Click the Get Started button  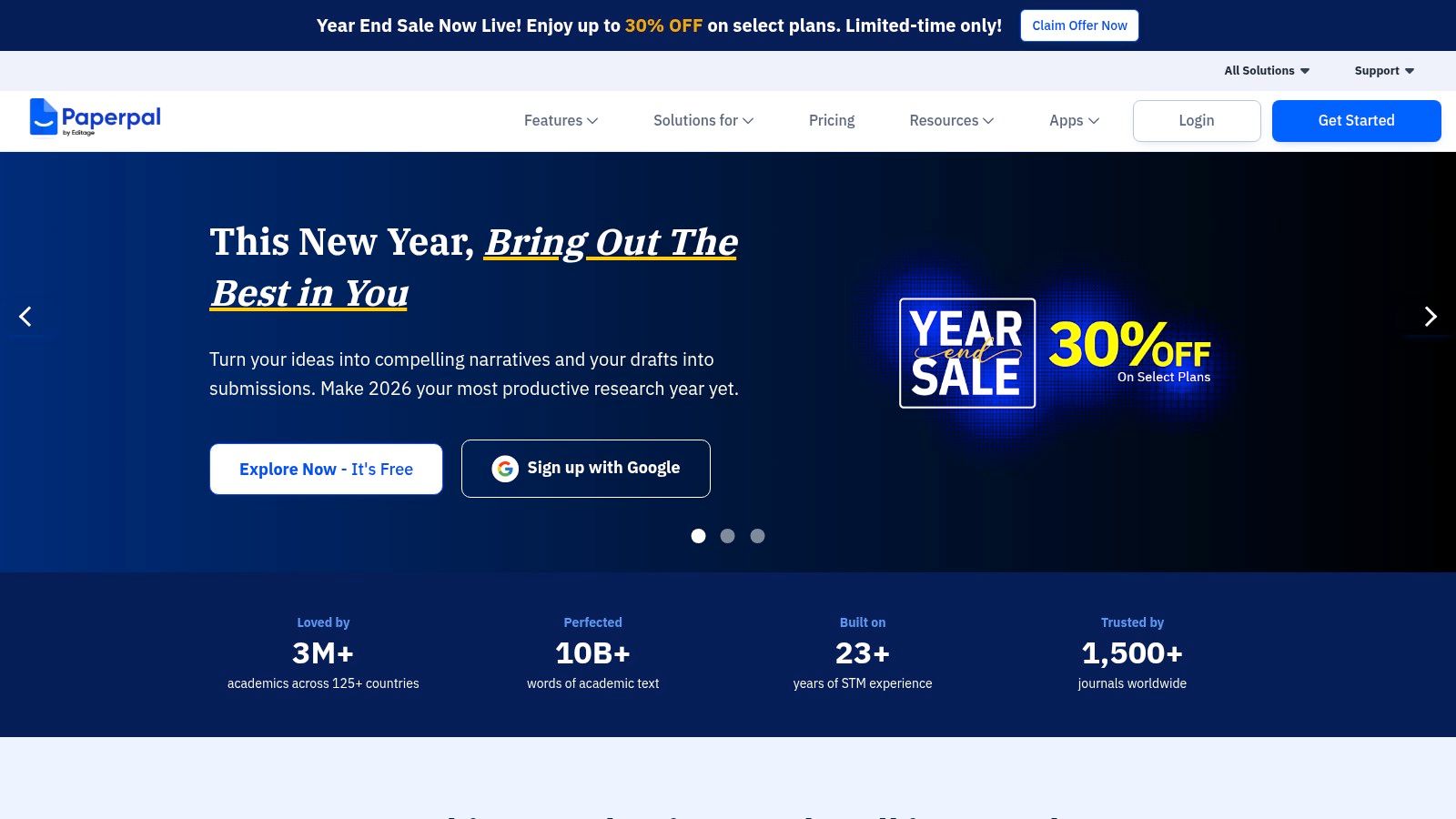tap(1356, 121)
